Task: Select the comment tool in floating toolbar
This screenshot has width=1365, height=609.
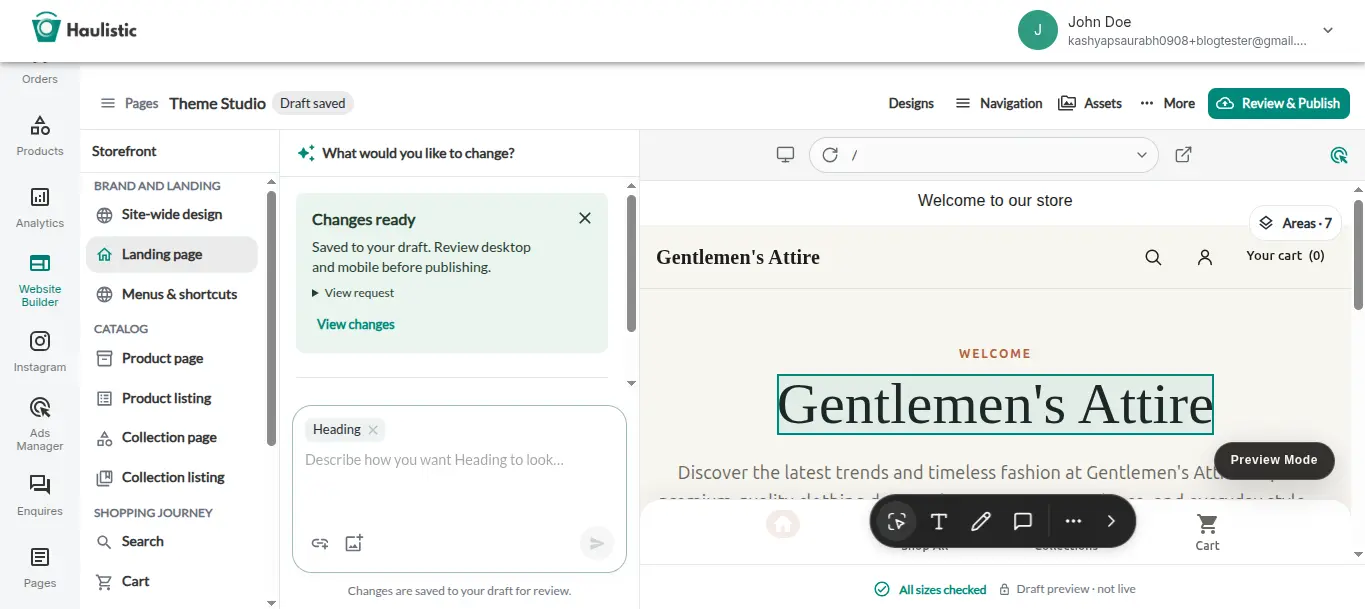Action: (x=1023, y=521)
